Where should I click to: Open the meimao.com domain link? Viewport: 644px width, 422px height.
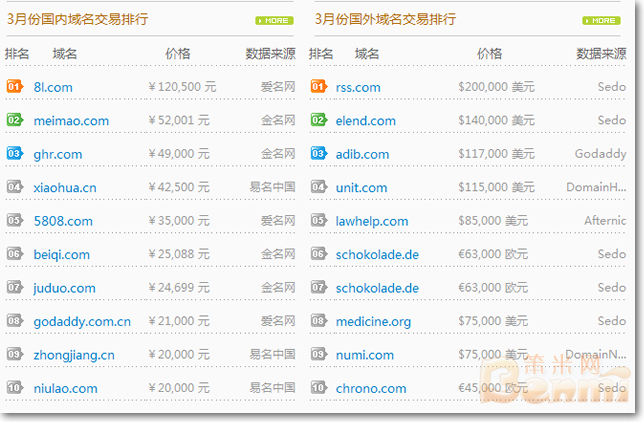point(71,121)
